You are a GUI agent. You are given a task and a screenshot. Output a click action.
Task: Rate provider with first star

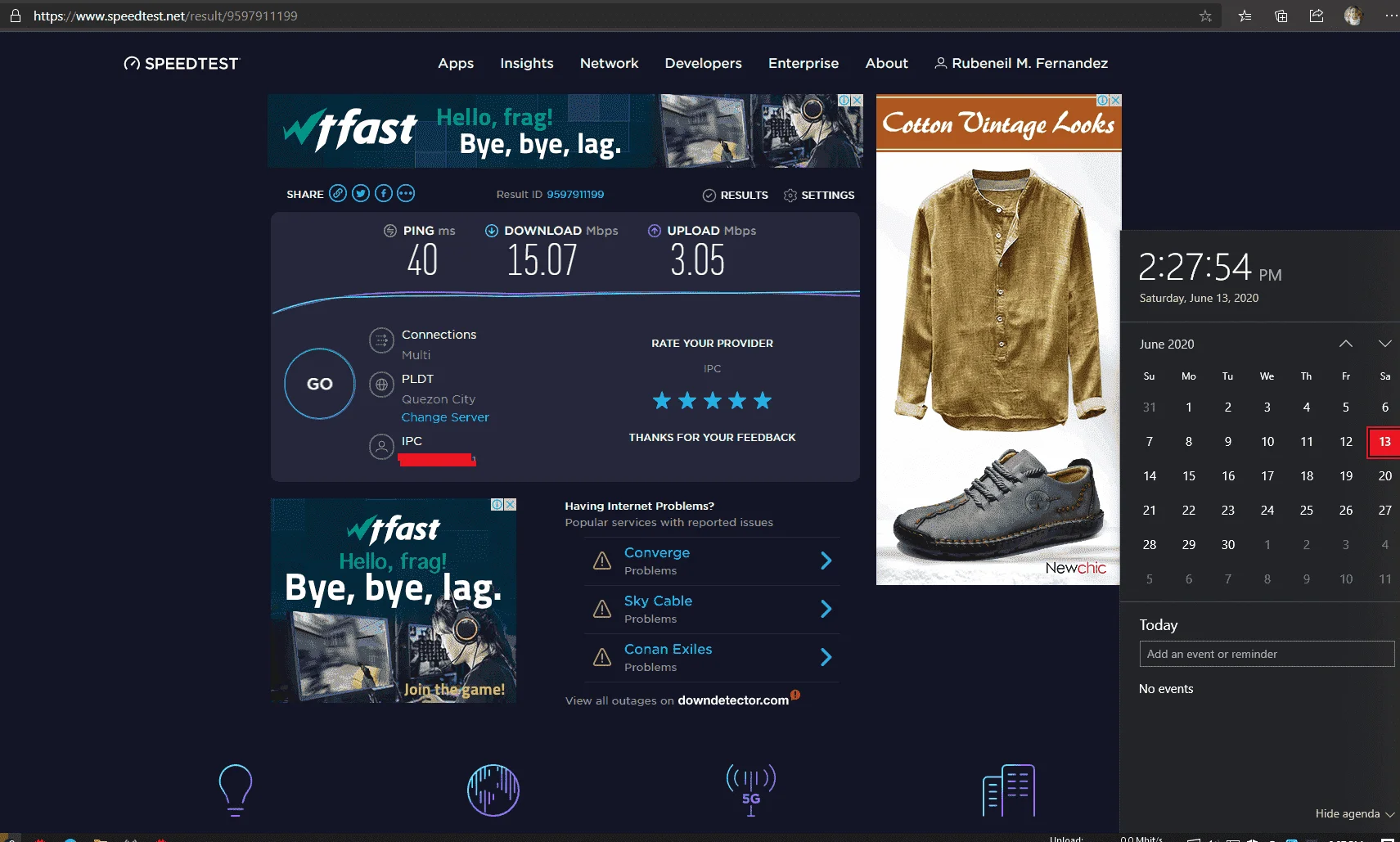662,400
